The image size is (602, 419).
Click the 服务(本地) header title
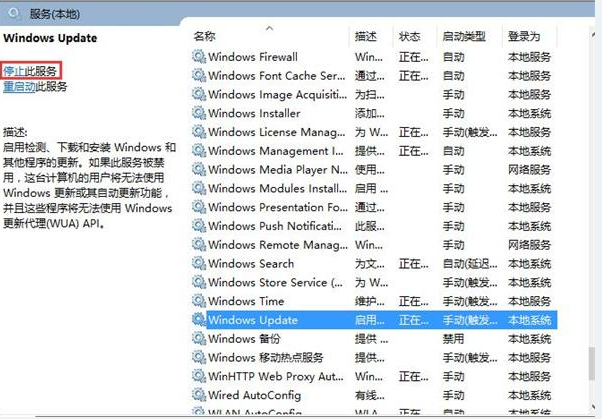[55, 14]
